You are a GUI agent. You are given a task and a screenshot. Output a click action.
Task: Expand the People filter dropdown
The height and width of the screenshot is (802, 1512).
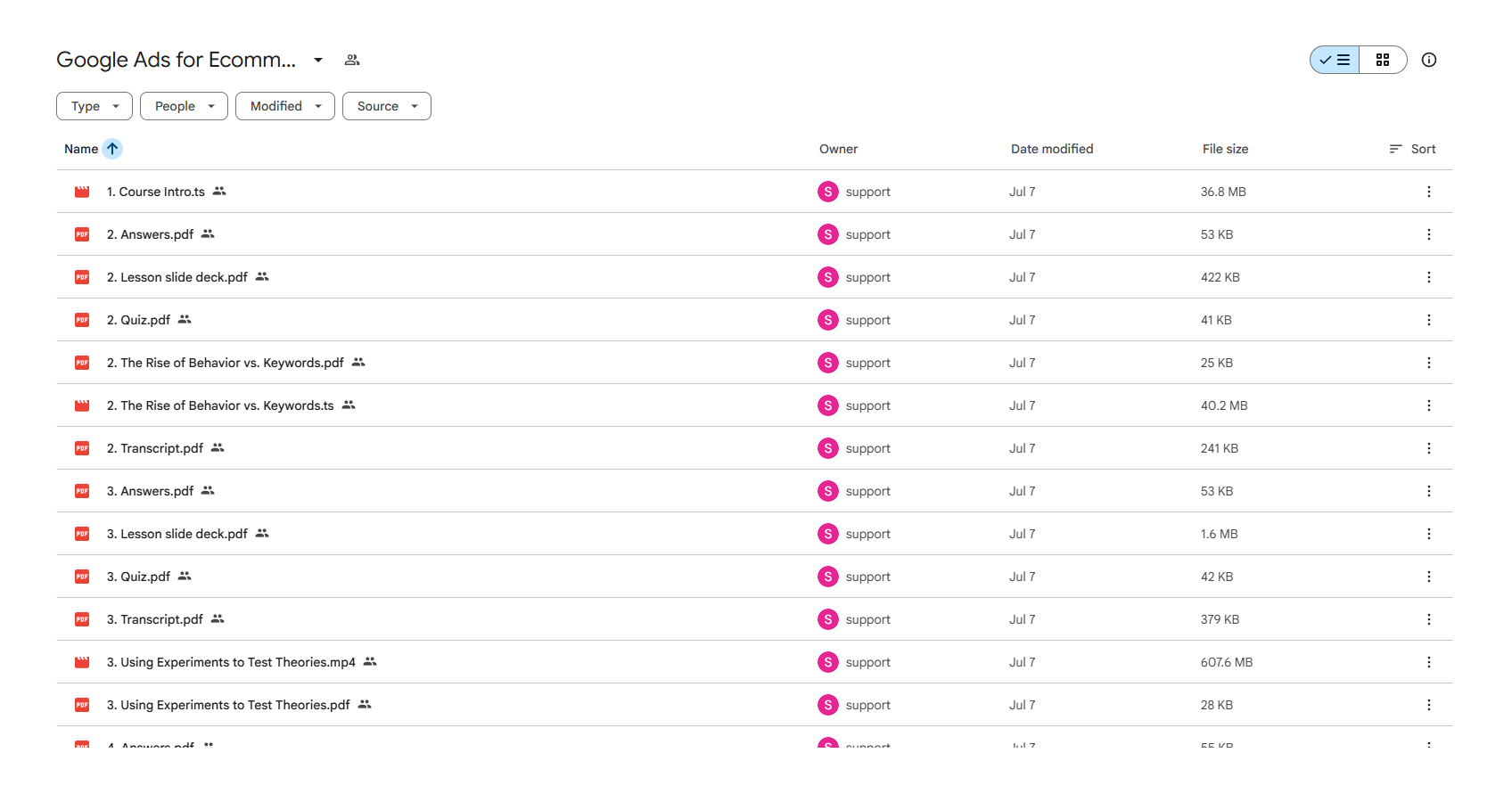[x=184, y=106]
